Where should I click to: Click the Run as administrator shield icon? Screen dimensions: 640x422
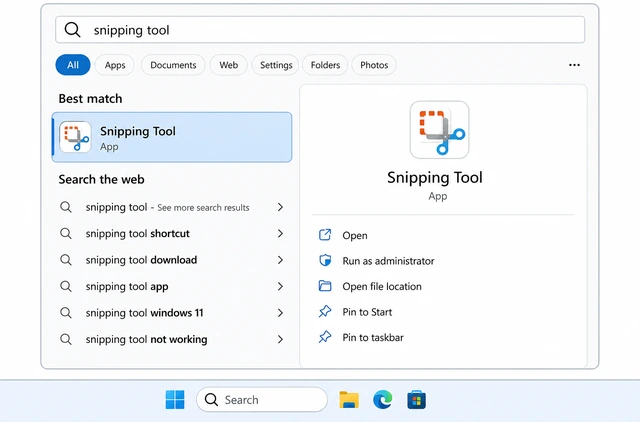325,260
